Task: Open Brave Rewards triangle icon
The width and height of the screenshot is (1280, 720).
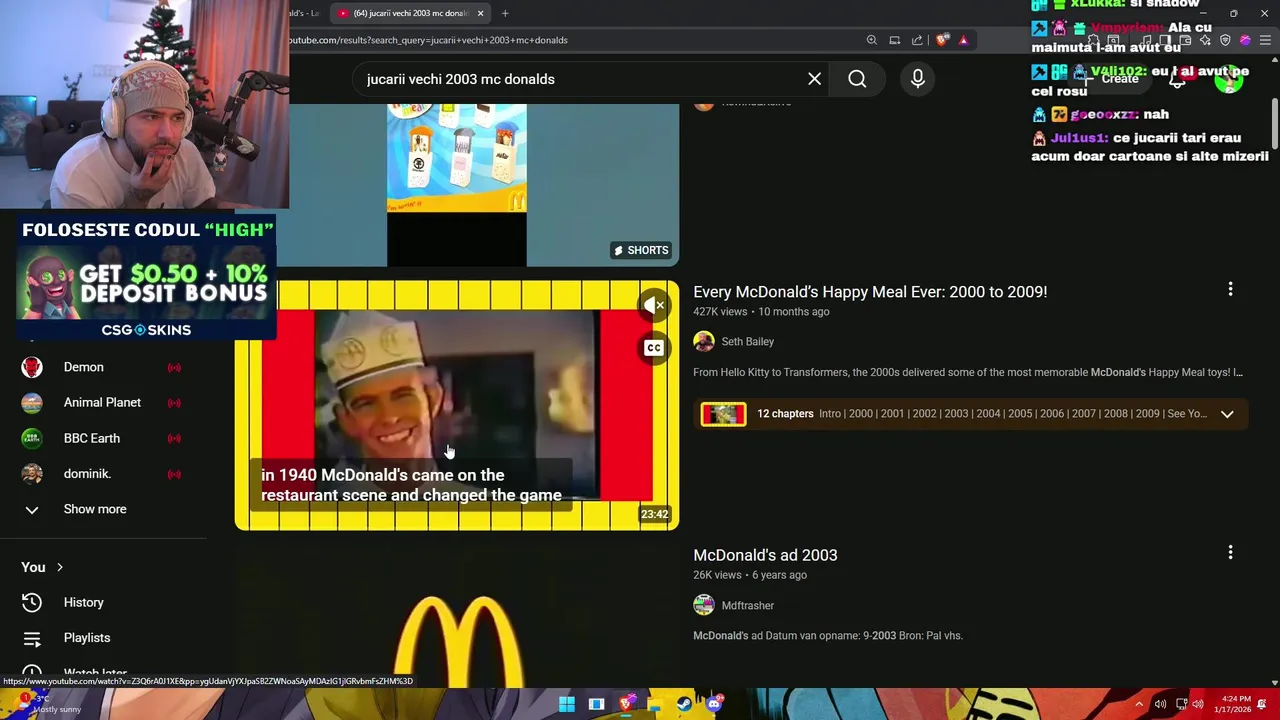Action: point(963,40)
